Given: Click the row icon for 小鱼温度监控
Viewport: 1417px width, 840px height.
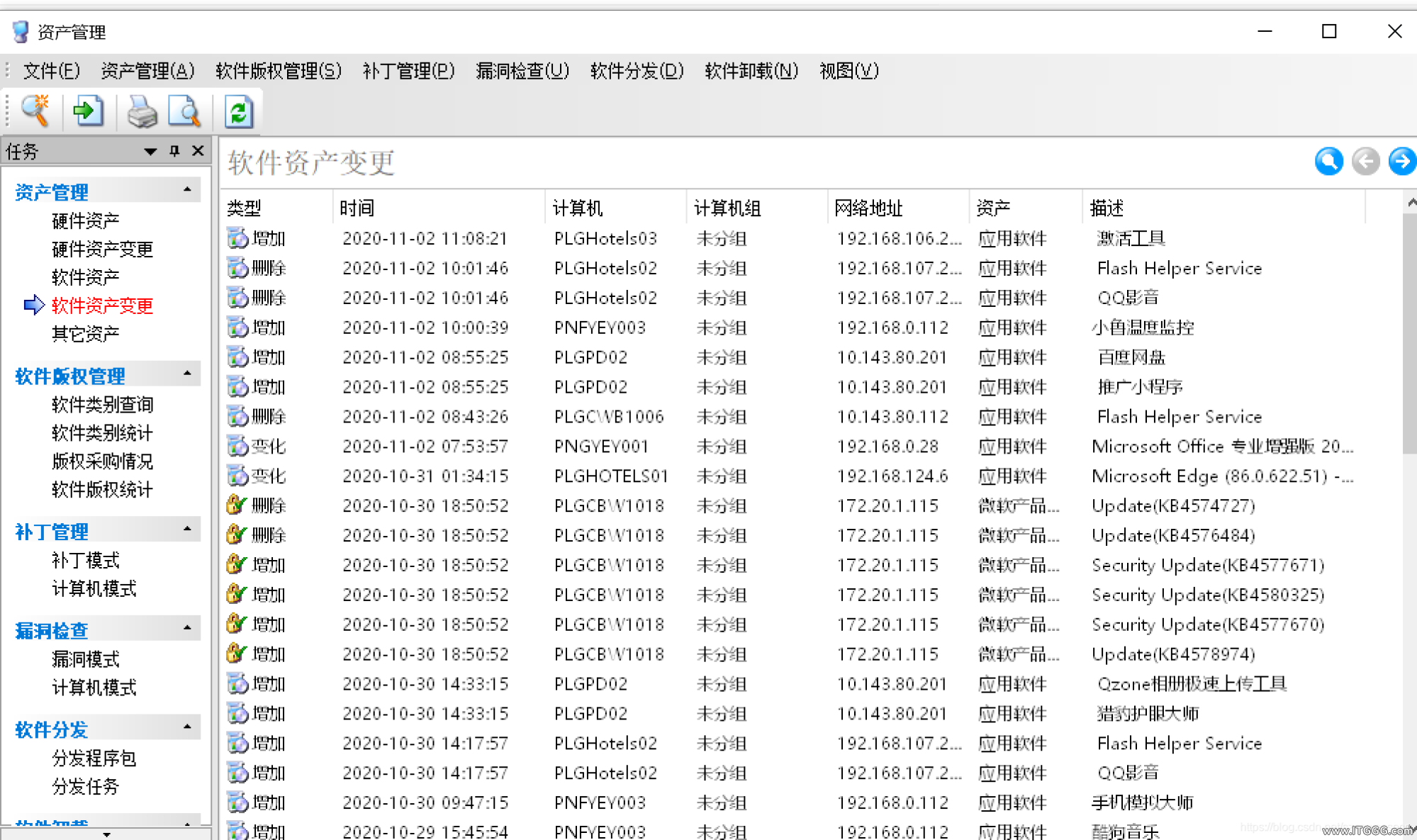Looking at the screenshot, I should tap(237, 327).
